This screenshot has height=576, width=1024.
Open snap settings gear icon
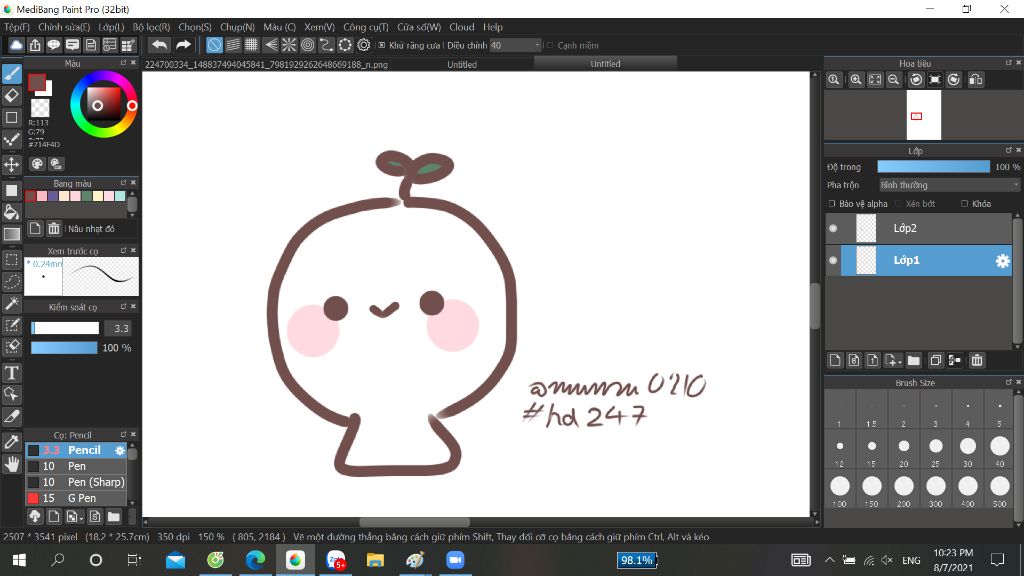364,45
